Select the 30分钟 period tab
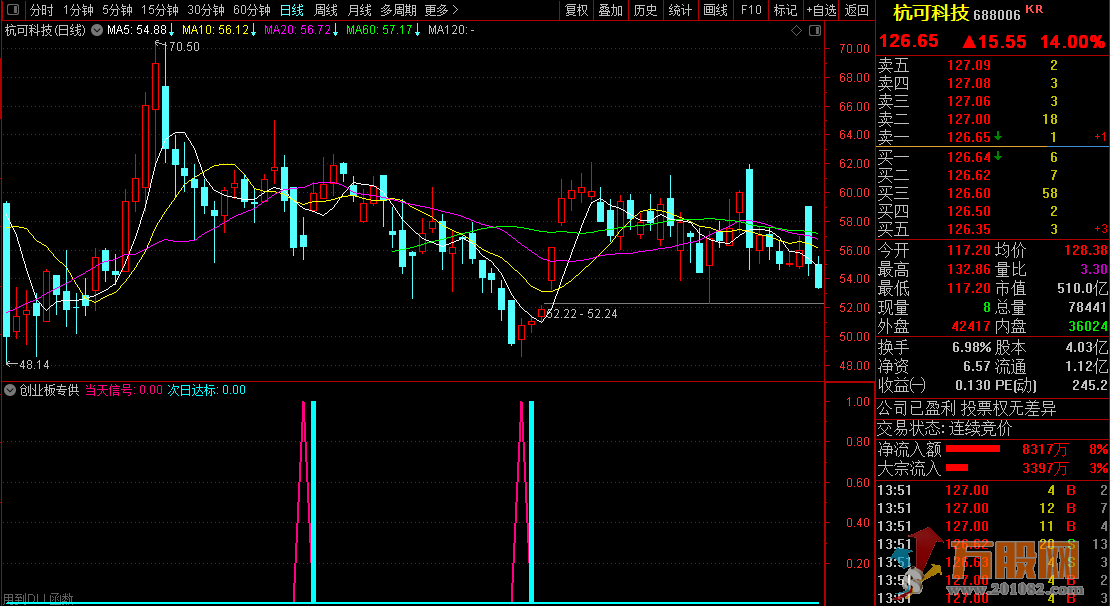1110x606 pixels. (x=205, y=10)
